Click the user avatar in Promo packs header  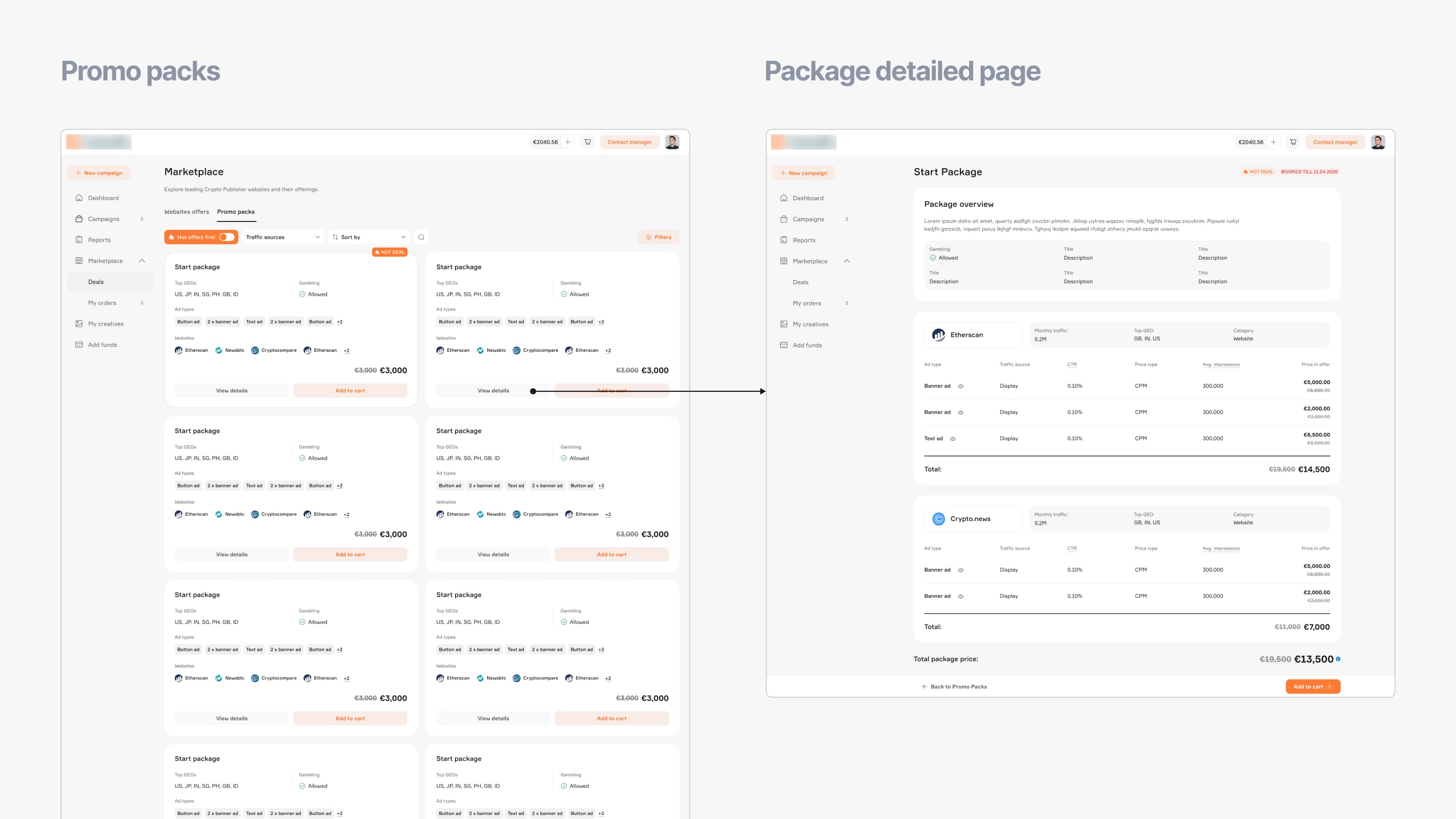(x=672, y=142)
